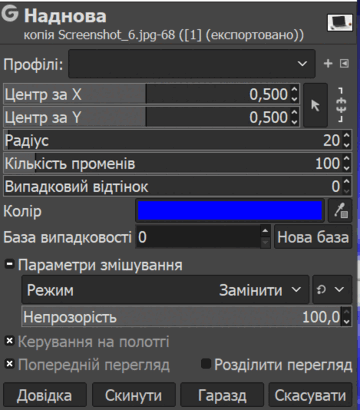Toggle the Попередній перегляд checkbox
360x410 pixels.
(10, 364)
